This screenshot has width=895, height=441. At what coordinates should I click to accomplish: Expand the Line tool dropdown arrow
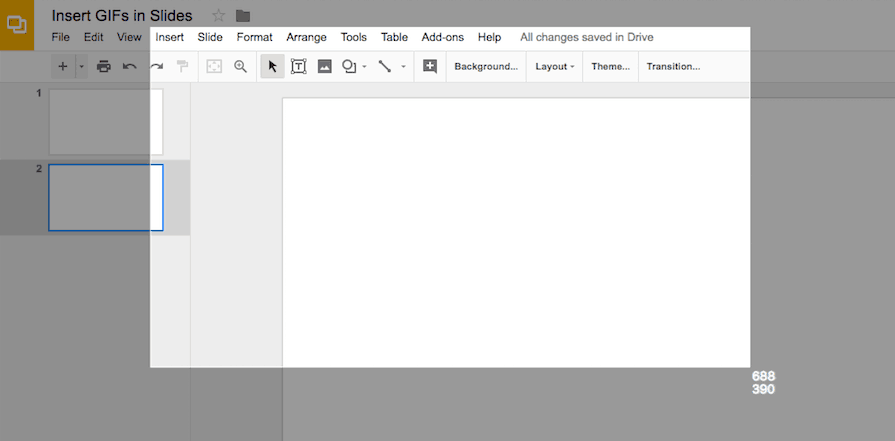coord(403,67)
